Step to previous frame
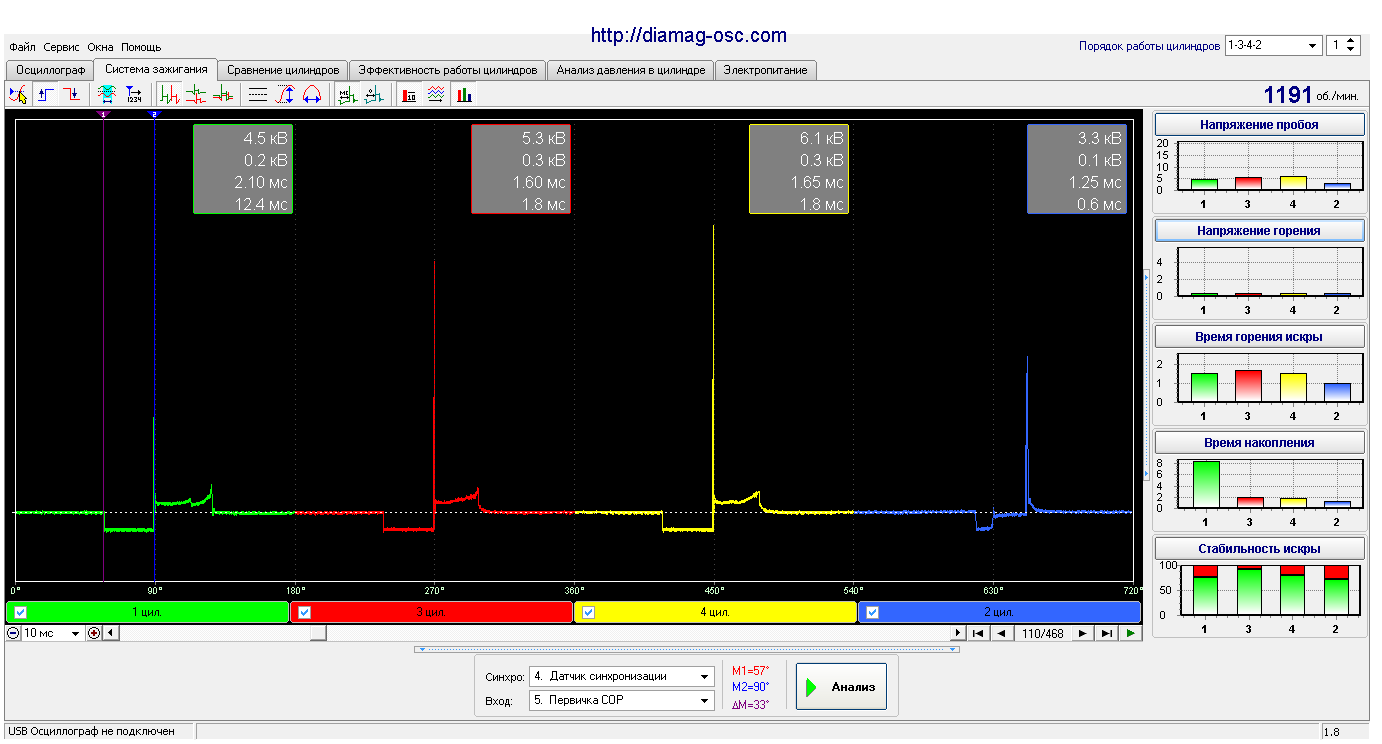This screenshot has width=1382, height=744. coord(1001,633)
